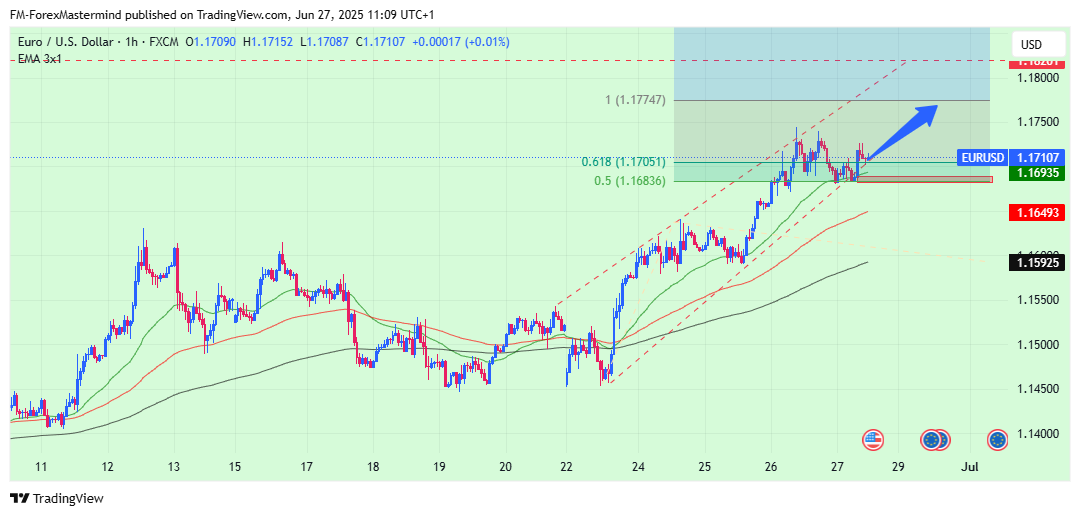1080x516 pixels.
Task: Click the date label 26 on time axis
Action: (x=771, y=467)
